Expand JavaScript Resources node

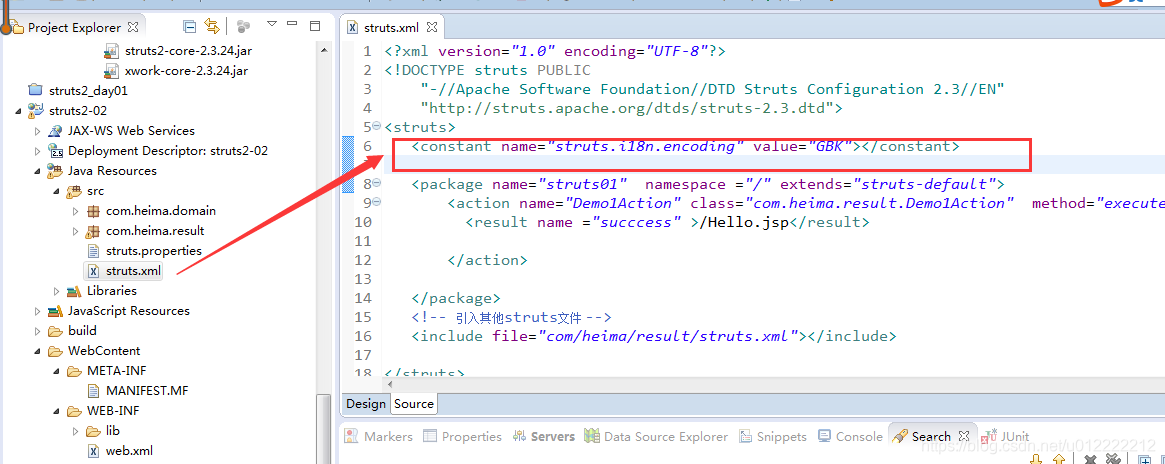(38, 311)
